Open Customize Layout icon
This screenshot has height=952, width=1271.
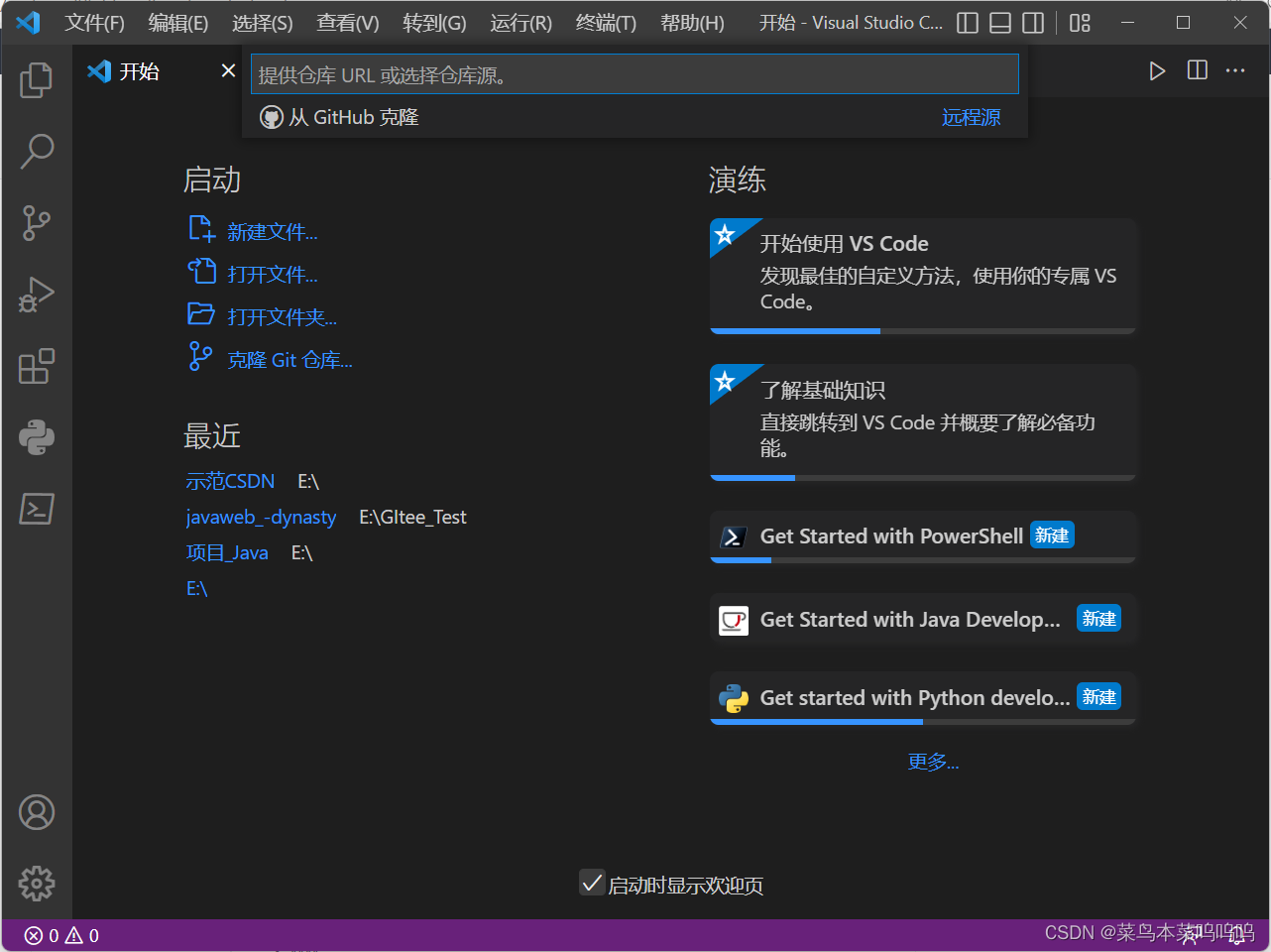[1080, 23]
